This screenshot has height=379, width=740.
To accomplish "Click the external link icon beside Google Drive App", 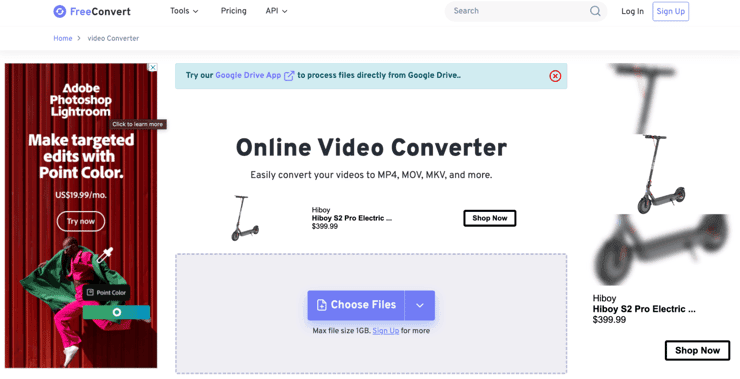I will 289,76.
